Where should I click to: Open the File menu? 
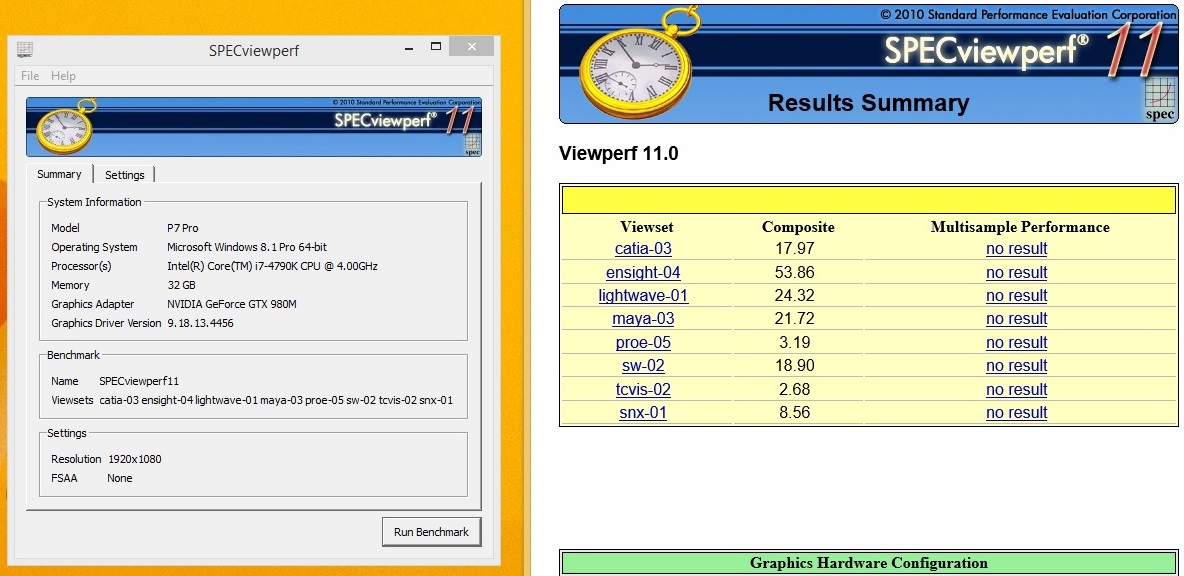(30, 76)
